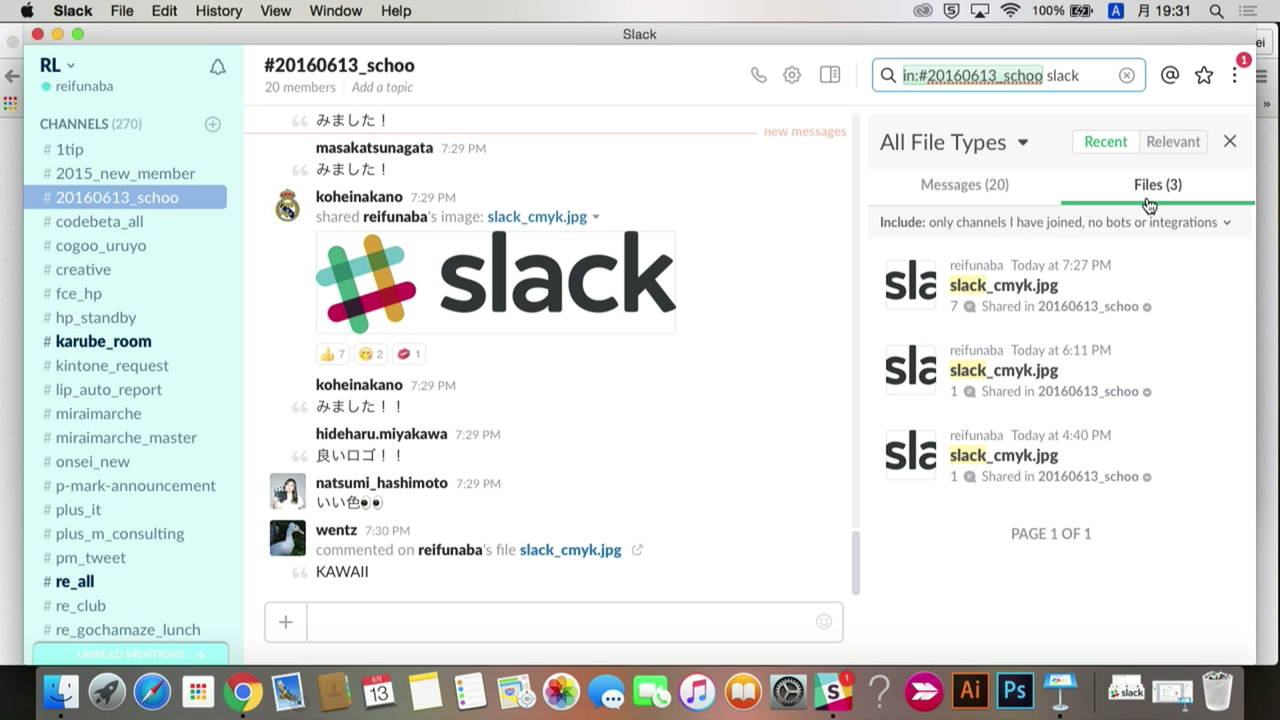Click username wentz in chat
Screen dimensions: 1280x720
click(x=336, y=530)
